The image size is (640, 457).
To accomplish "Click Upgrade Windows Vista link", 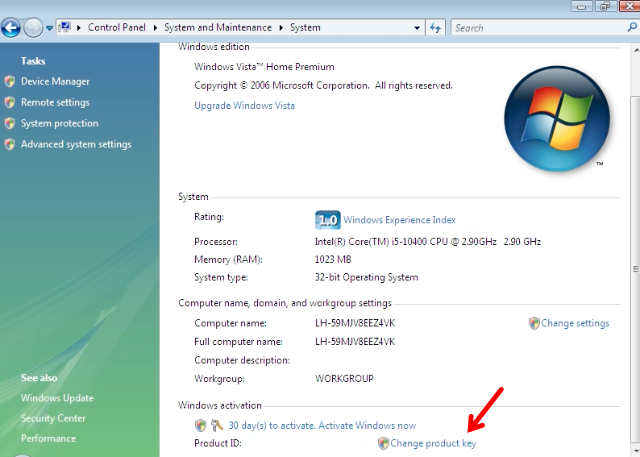I will [244, 105].
